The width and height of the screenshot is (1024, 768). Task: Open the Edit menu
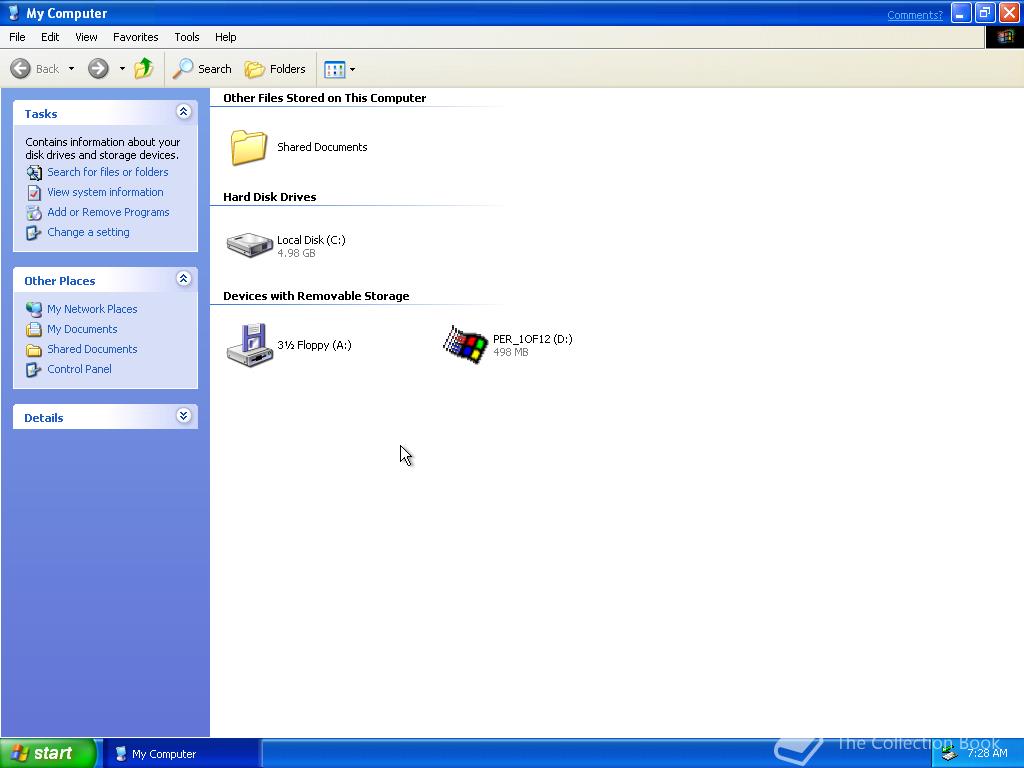[x=50, y=37]
